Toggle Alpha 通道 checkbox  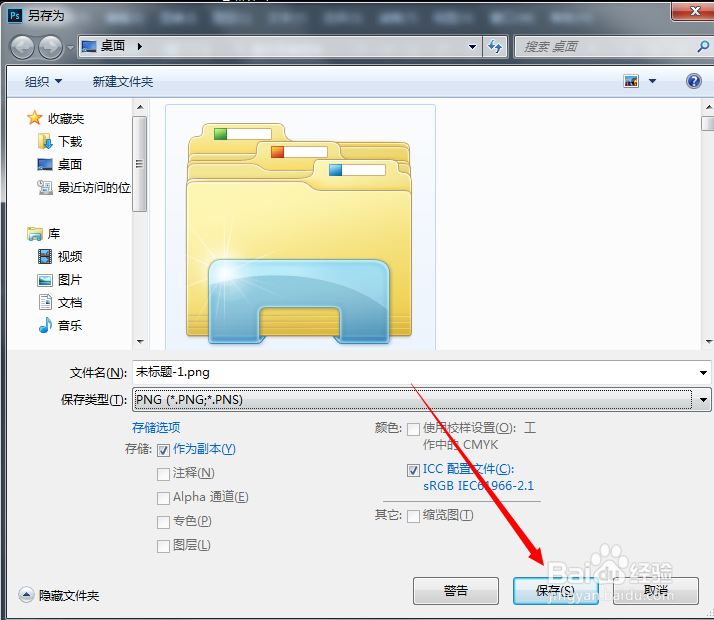[163, 498]
